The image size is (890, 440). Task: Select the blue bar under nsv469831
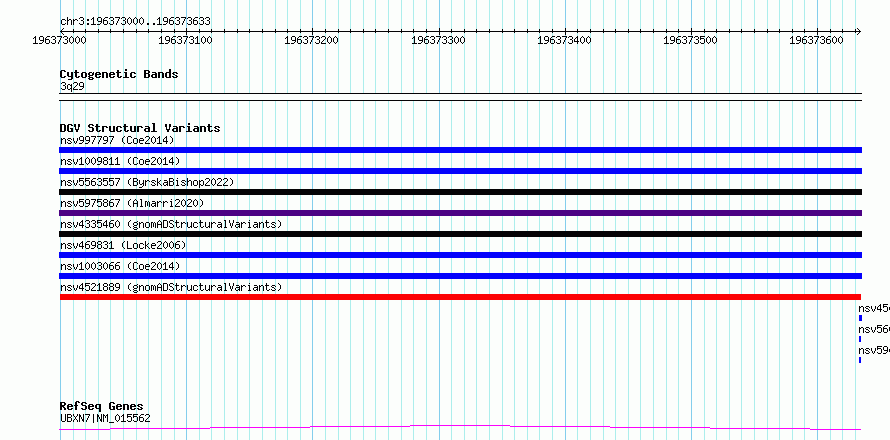460,255
